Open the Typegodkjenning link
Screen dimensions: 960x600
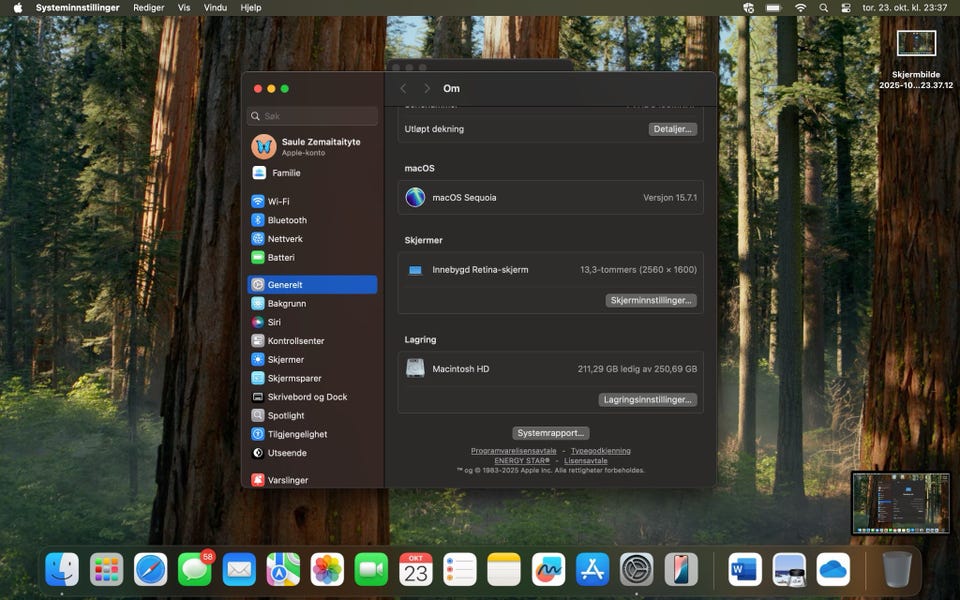click(601, 451)
